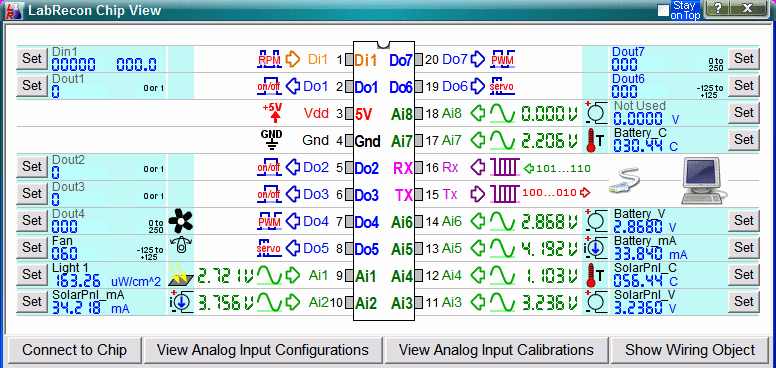Click the Din1 counter value 00000
The width and height of the screenshot is (776, 368).
point(74,64)
